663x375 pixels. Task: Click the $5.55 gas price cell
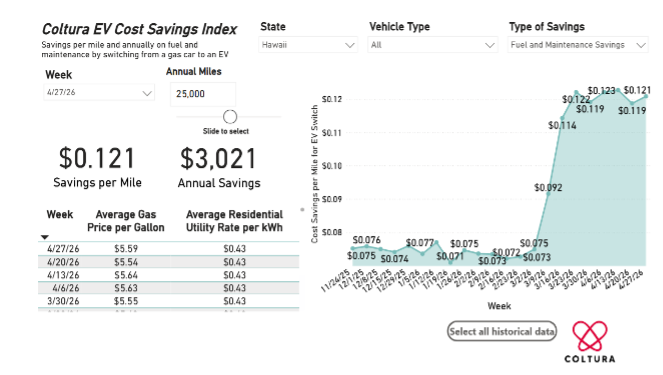(x=126, y=301)
